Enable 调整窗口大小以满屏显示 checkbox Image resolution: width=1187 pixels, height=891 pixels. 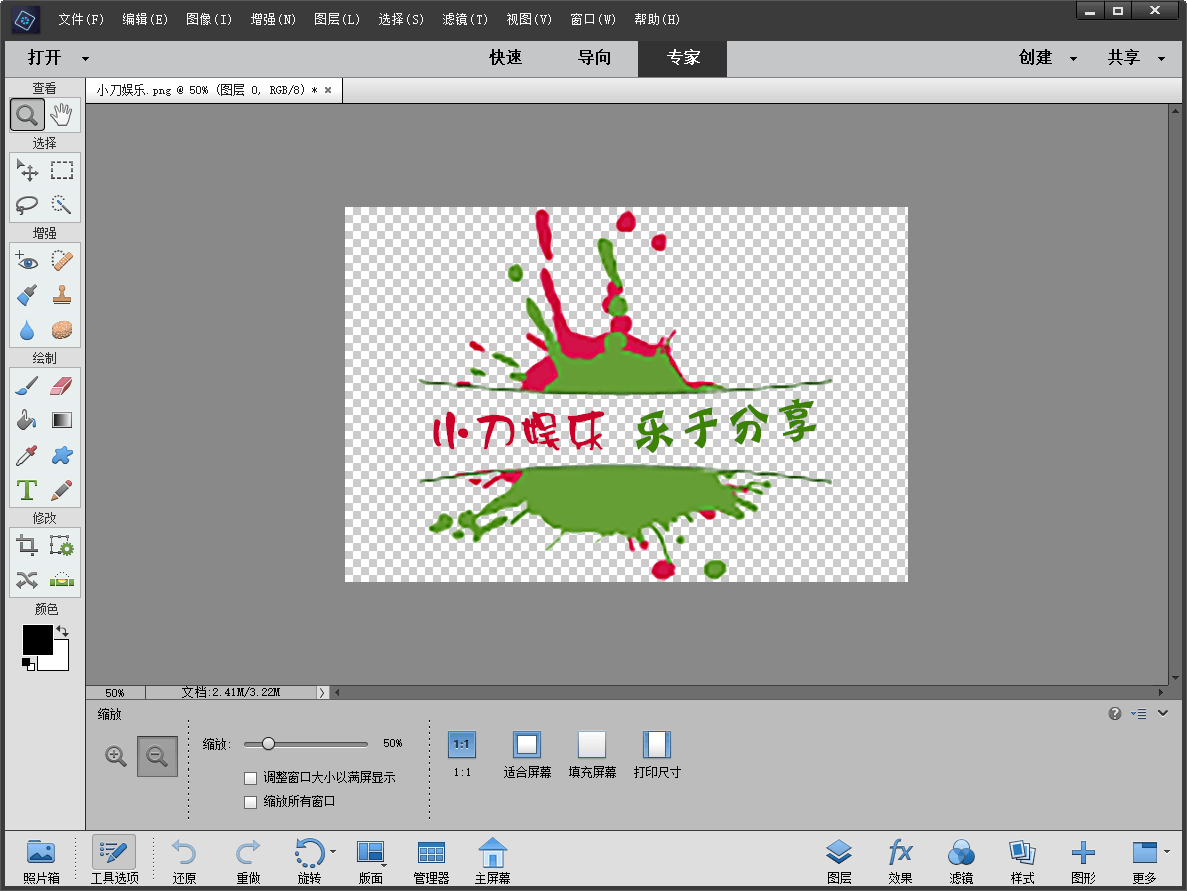pos(251,778)
